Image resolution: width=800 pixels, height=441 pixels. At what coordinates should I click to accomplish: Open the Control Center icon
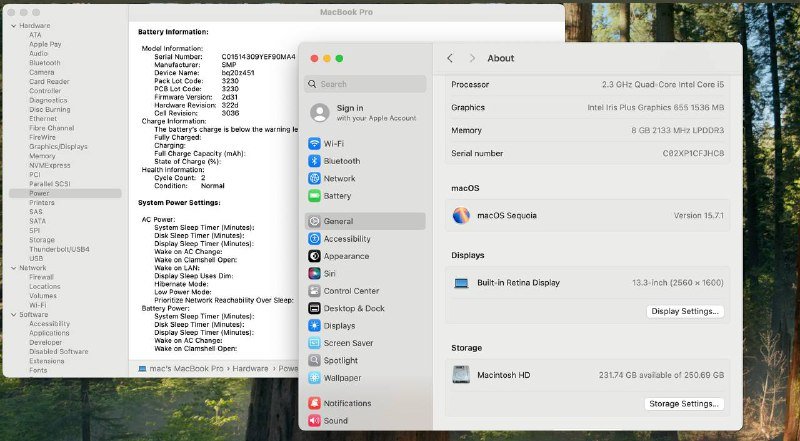pos(314,290)
